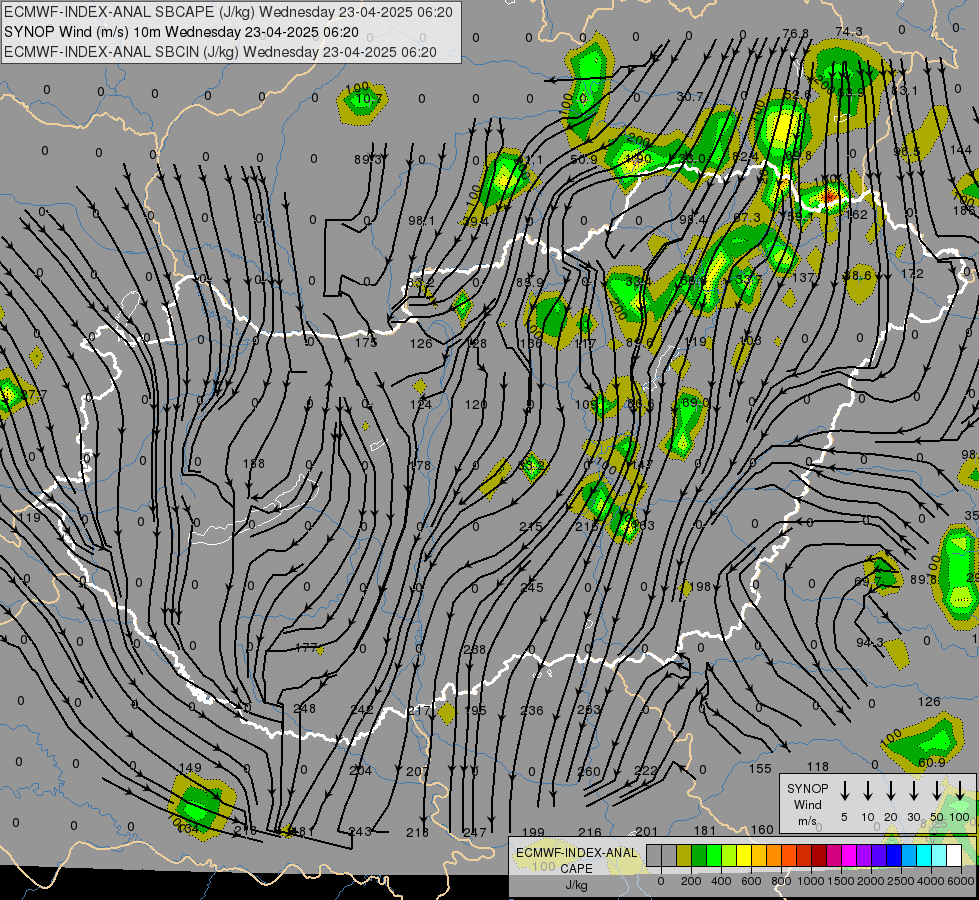Pick the cyan CAPE legend swatch
The height and width of the screenshot is (900, 979).
pos(923,856)
